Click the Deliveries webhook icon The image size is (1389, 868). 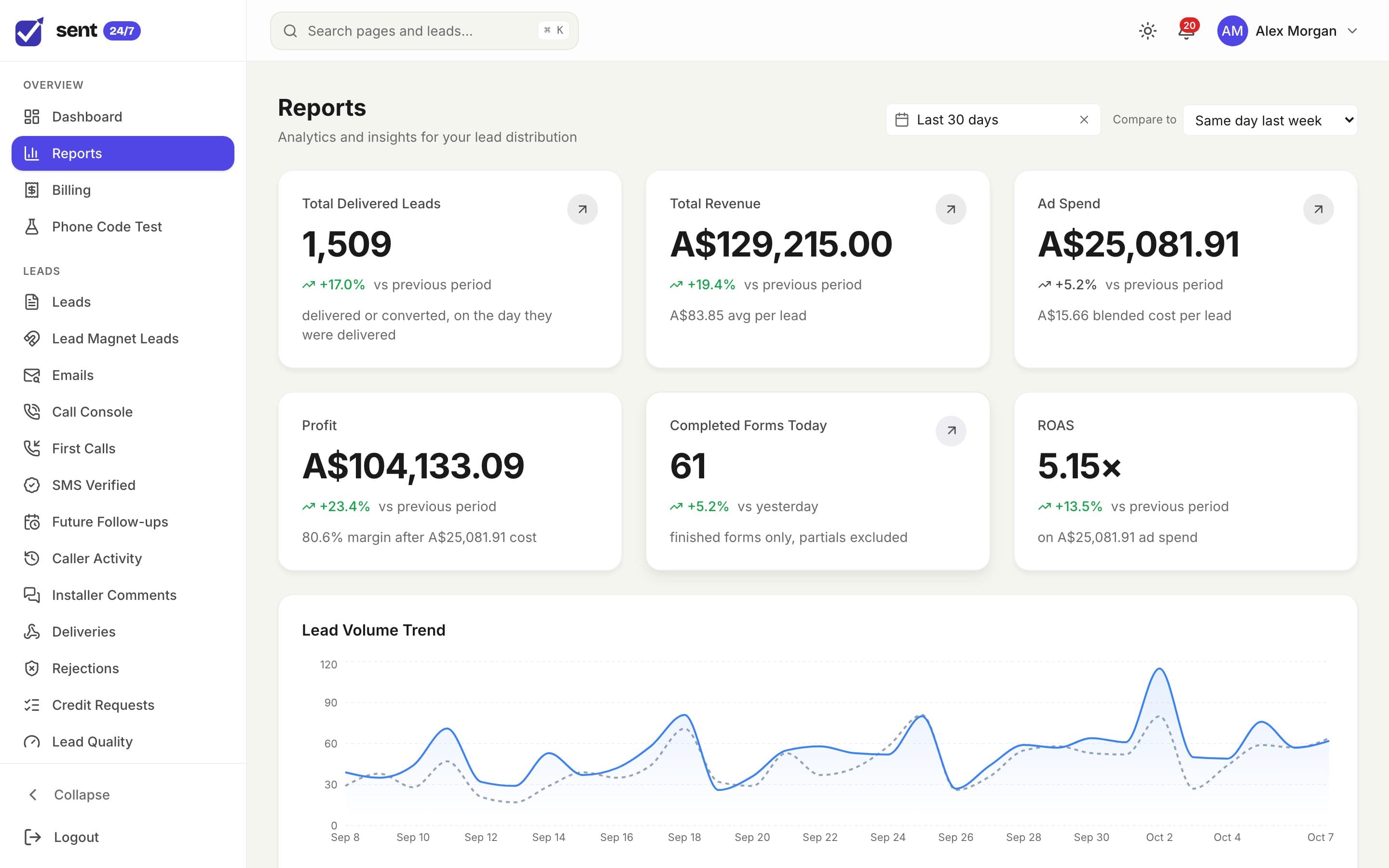[31, 632]
